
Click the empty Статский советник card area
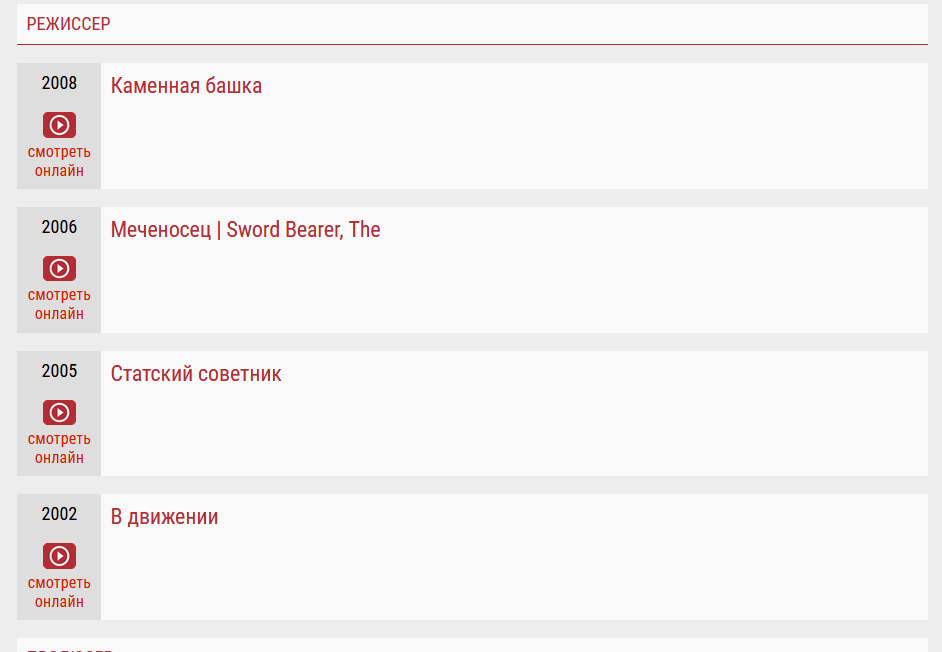[x=514, y=432]
